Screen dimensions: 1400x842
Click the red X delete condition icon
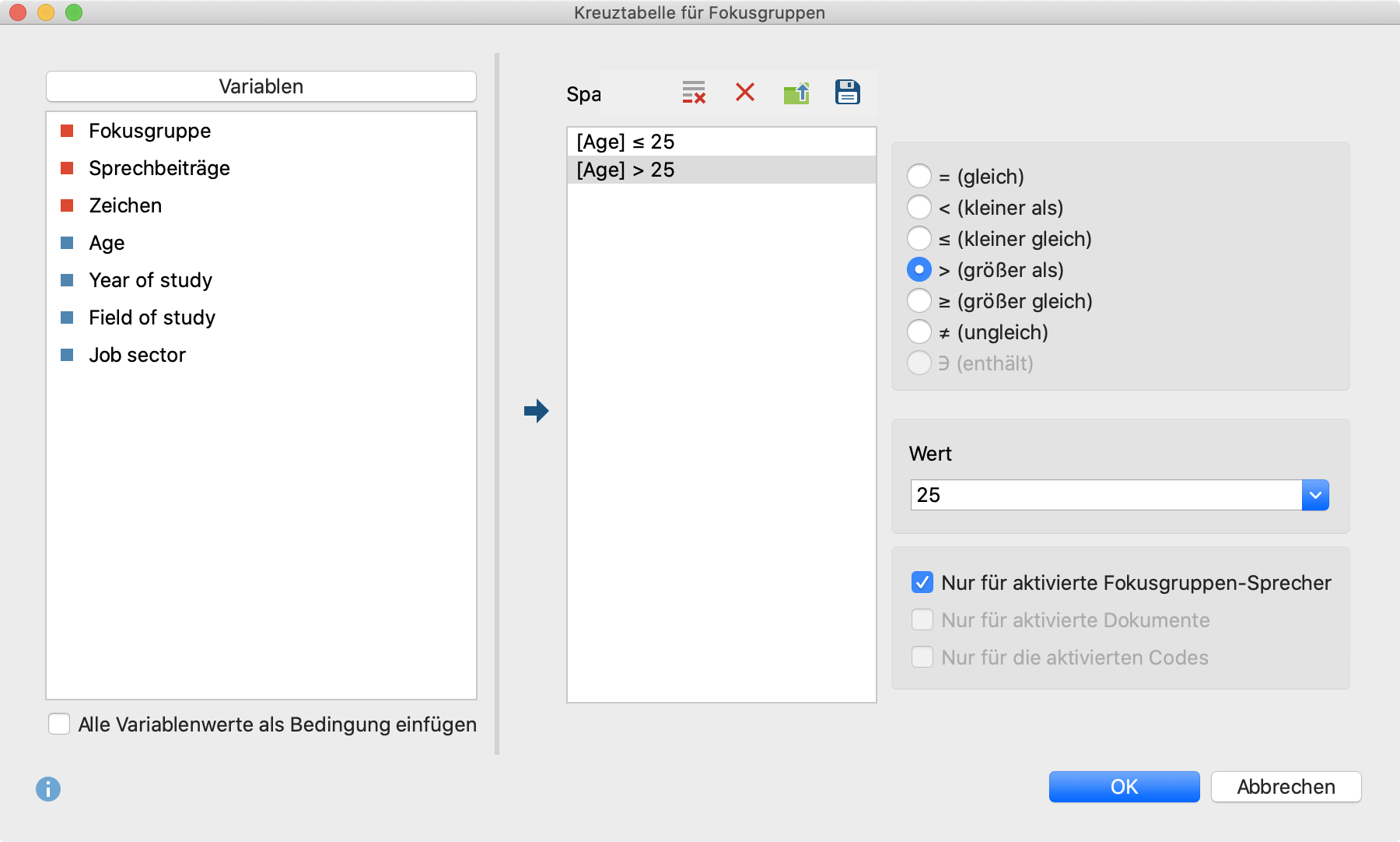coord(745,93)
